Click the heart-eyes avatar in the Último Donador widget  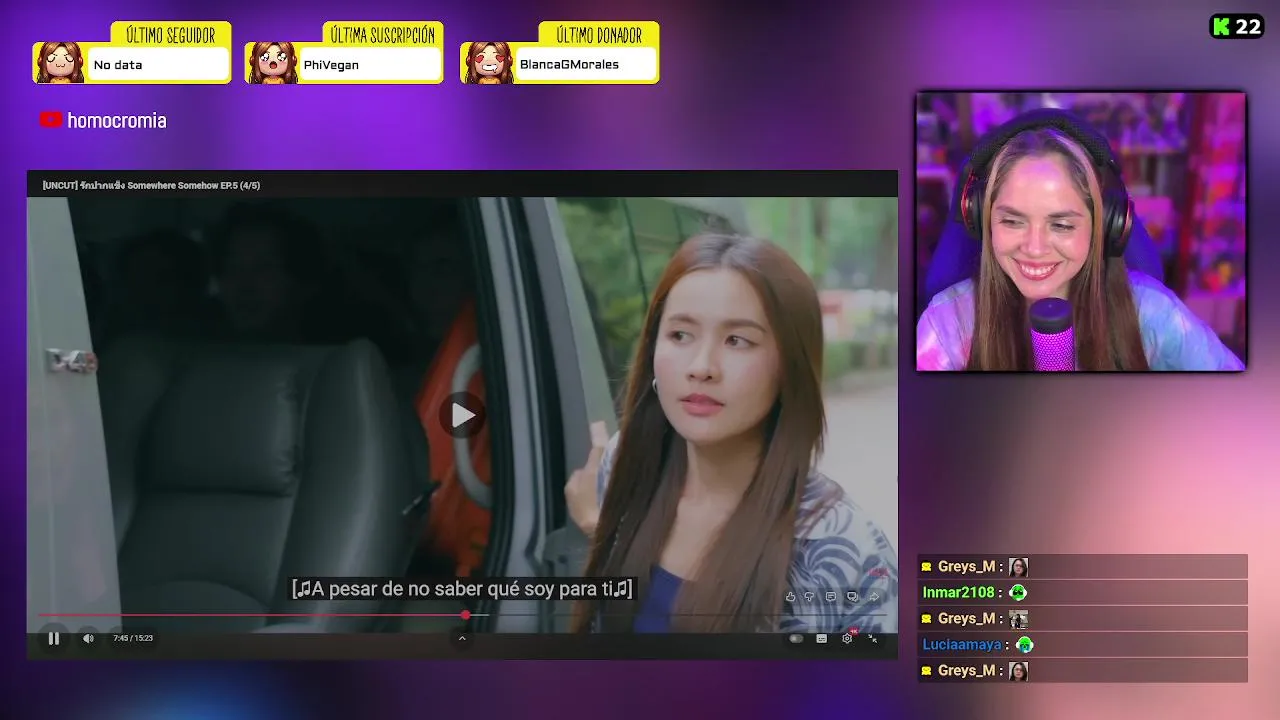click(x=488, y=63)
